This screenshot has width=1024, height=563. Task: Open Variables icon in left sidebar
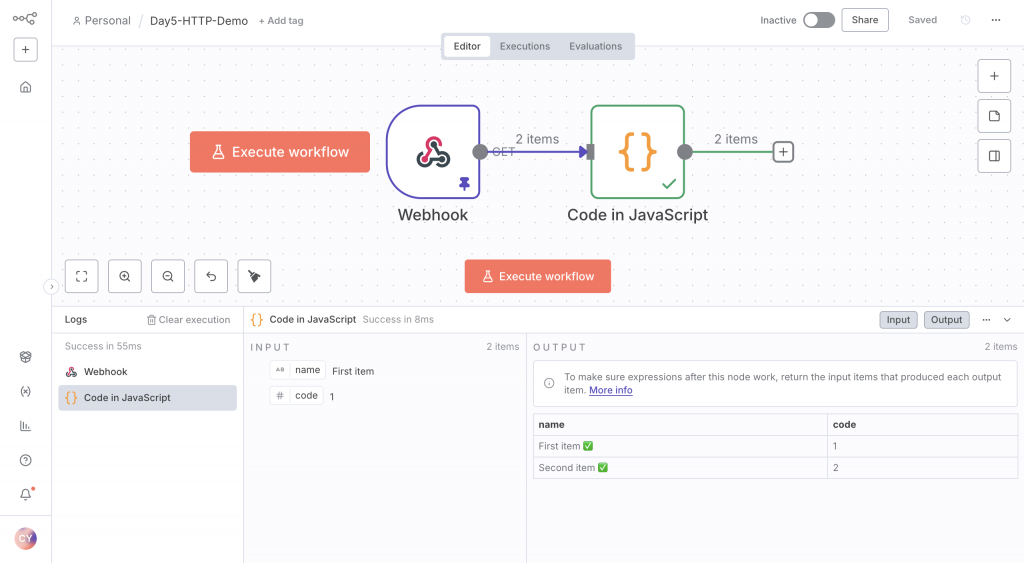[x=25, y=391]
